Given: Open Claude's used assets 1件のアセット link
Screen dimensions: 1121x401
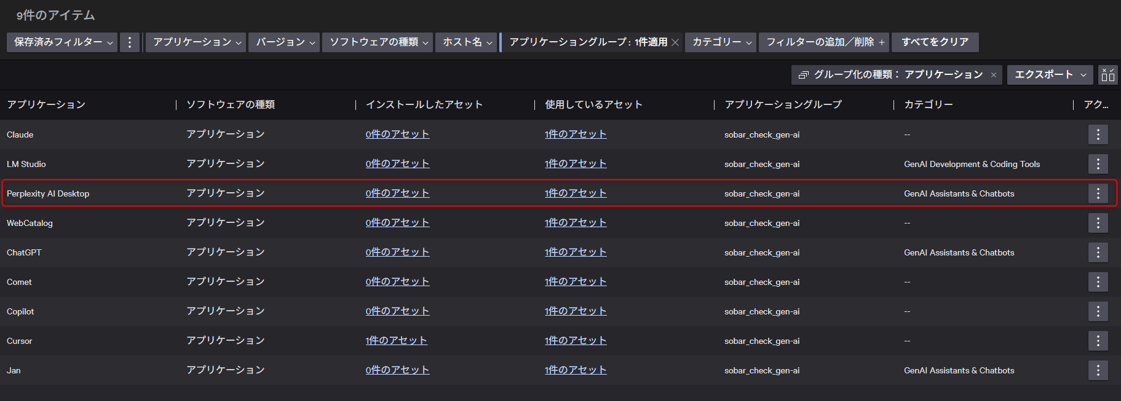Looking at the screenshot, I should [575, 134].
